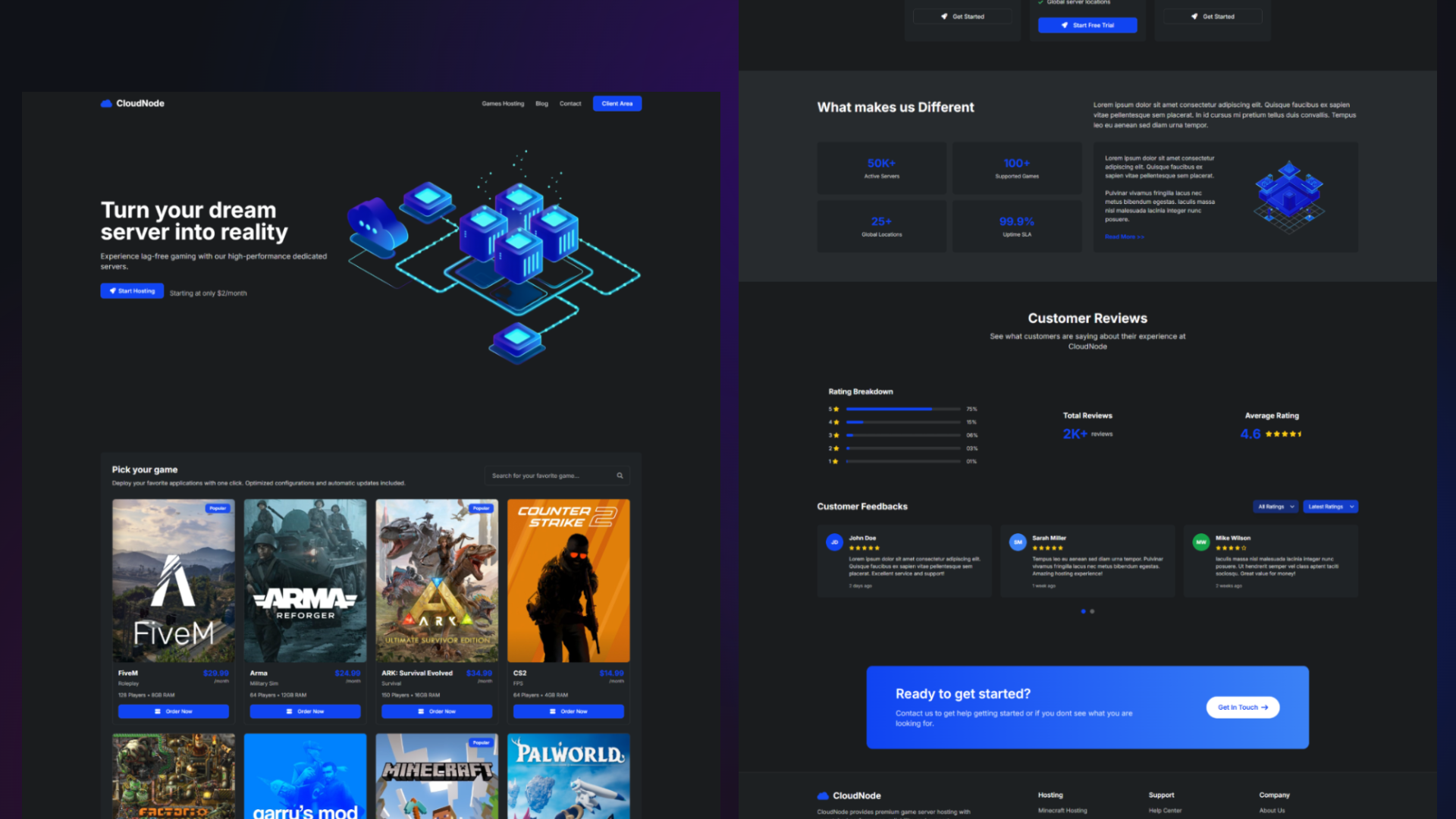Click Order Now for CS2
The height and width of the screenshot is (819, 1456).
(x=569, y=711)
